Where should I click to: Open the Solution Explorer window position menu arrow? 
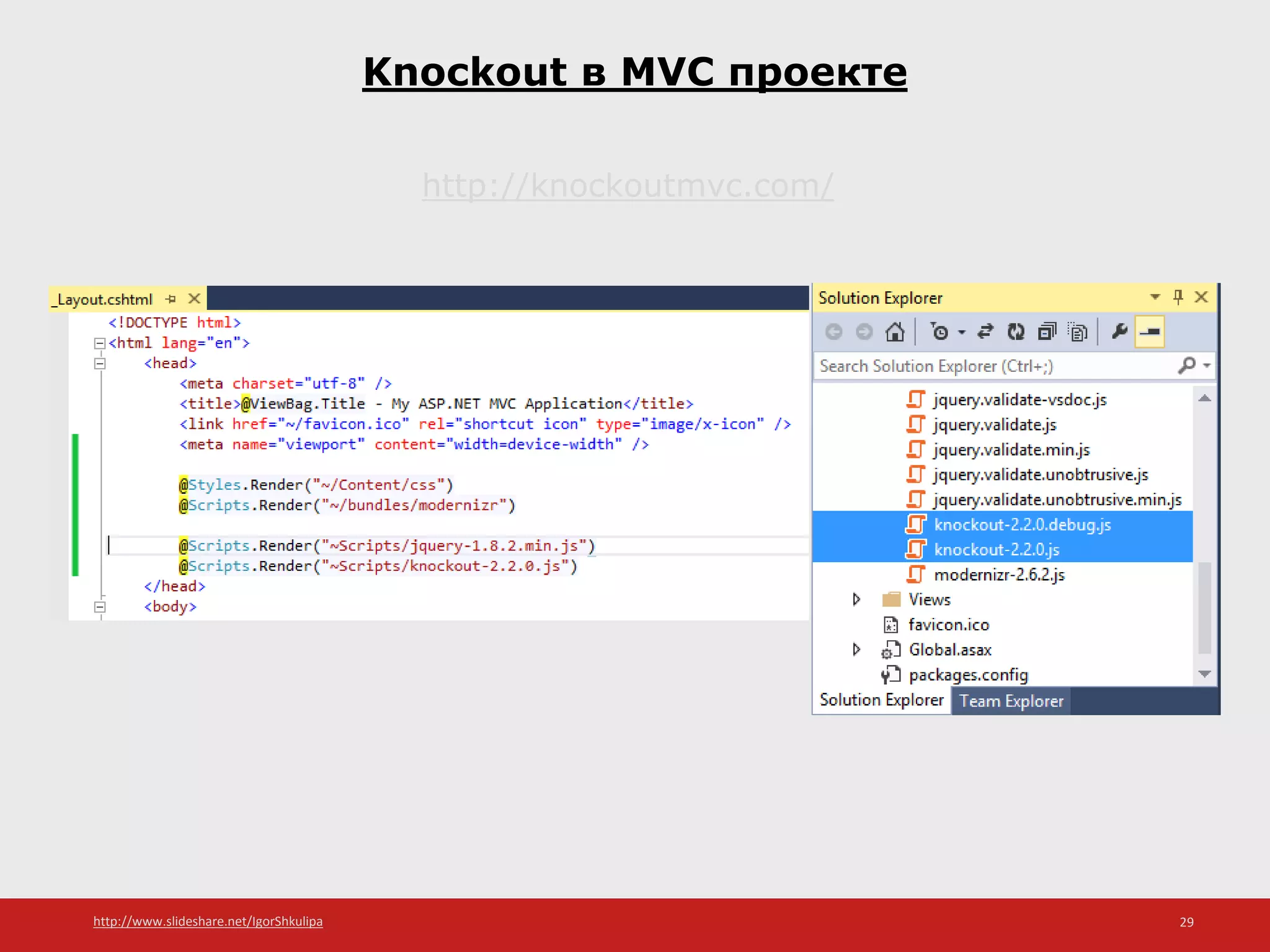[1155, 297]
